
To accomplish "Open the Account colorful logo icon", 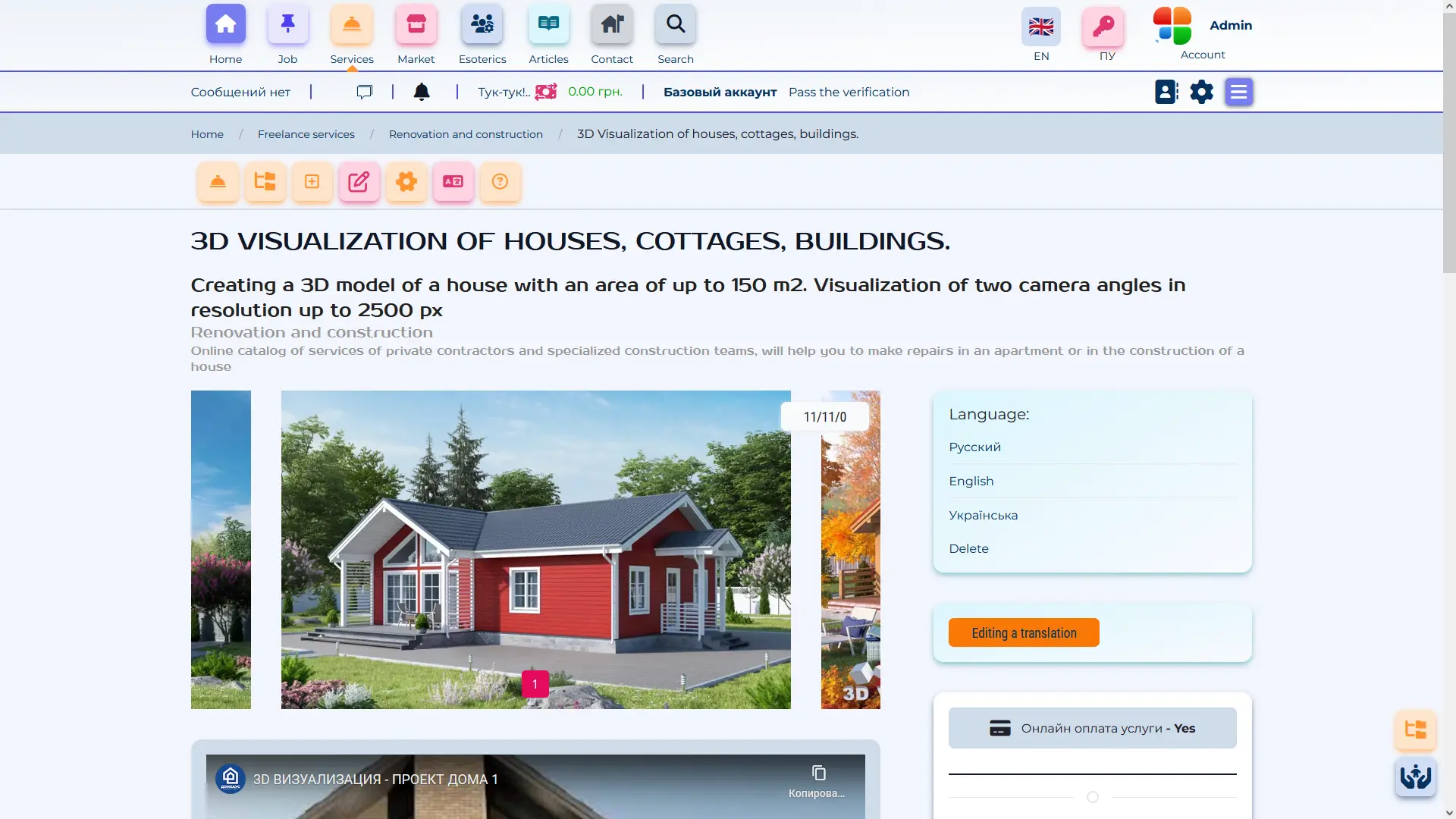I will point(1172,26).
